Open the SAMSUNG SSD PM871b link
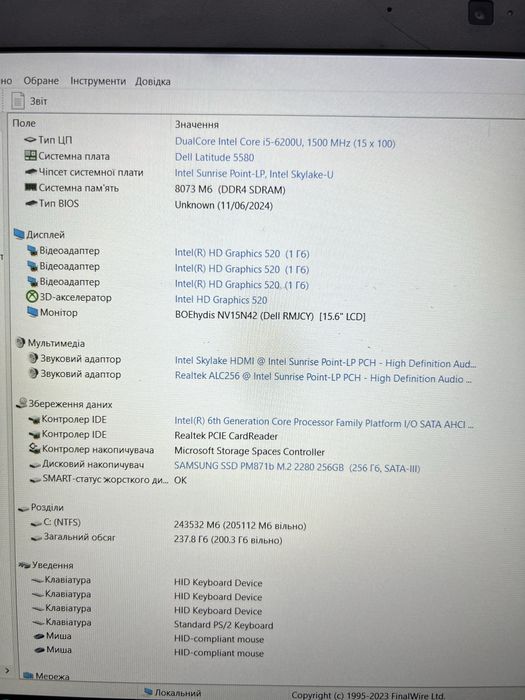 (x=297, y=467)
